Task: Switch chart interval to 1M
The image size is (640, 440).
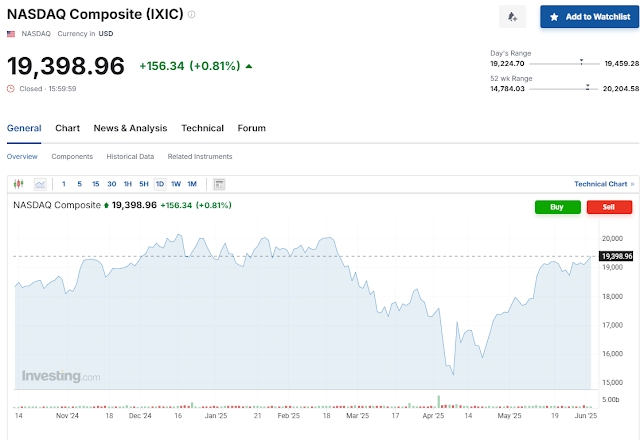Action: tap(192, 184)
